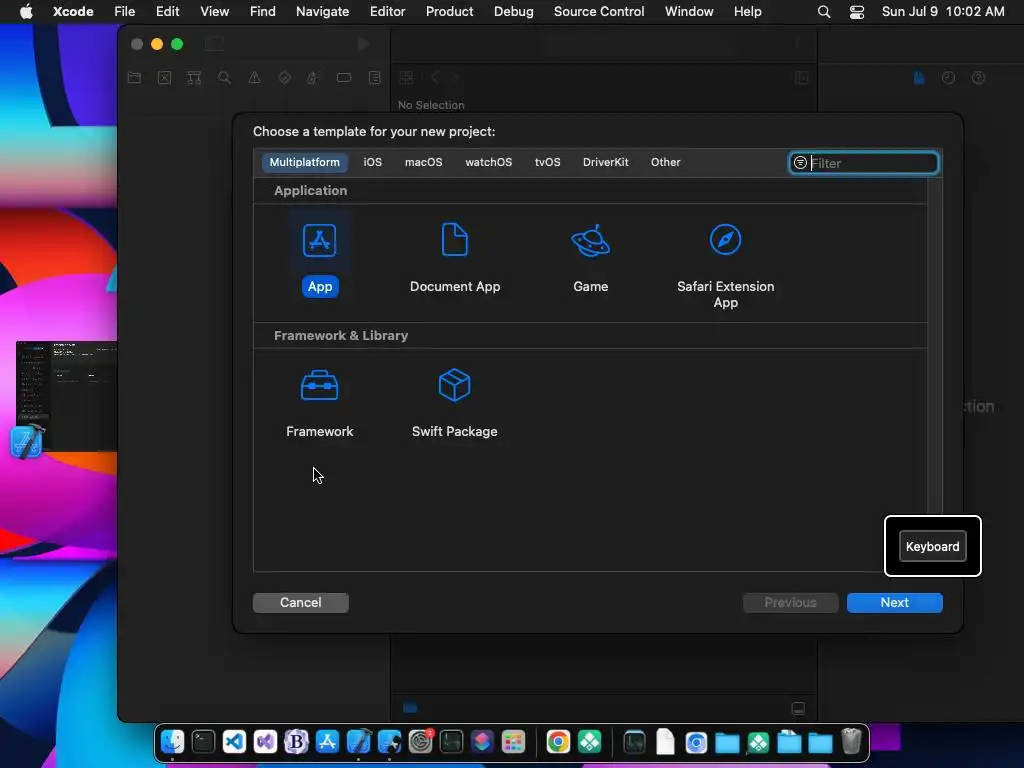Click the "App" template label
This screenshot has height=768, width=1024.
(x=319, y=286)
